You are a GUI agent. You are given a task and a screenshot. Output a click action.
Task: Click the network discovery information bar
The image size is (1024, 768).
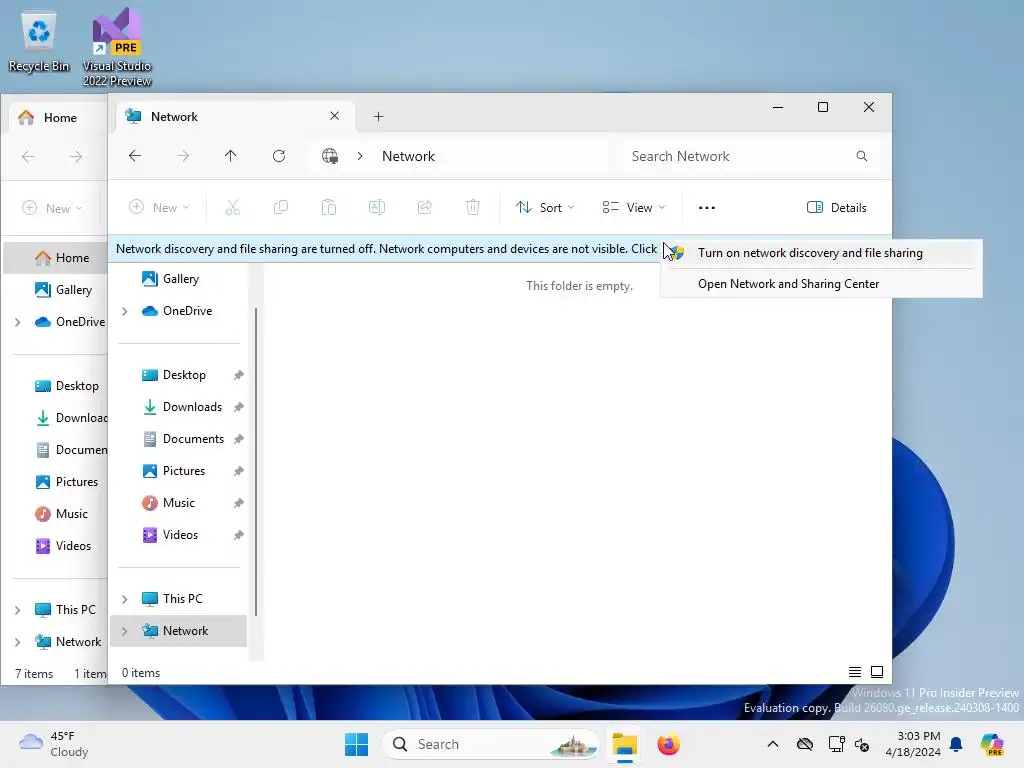[385, 249]
